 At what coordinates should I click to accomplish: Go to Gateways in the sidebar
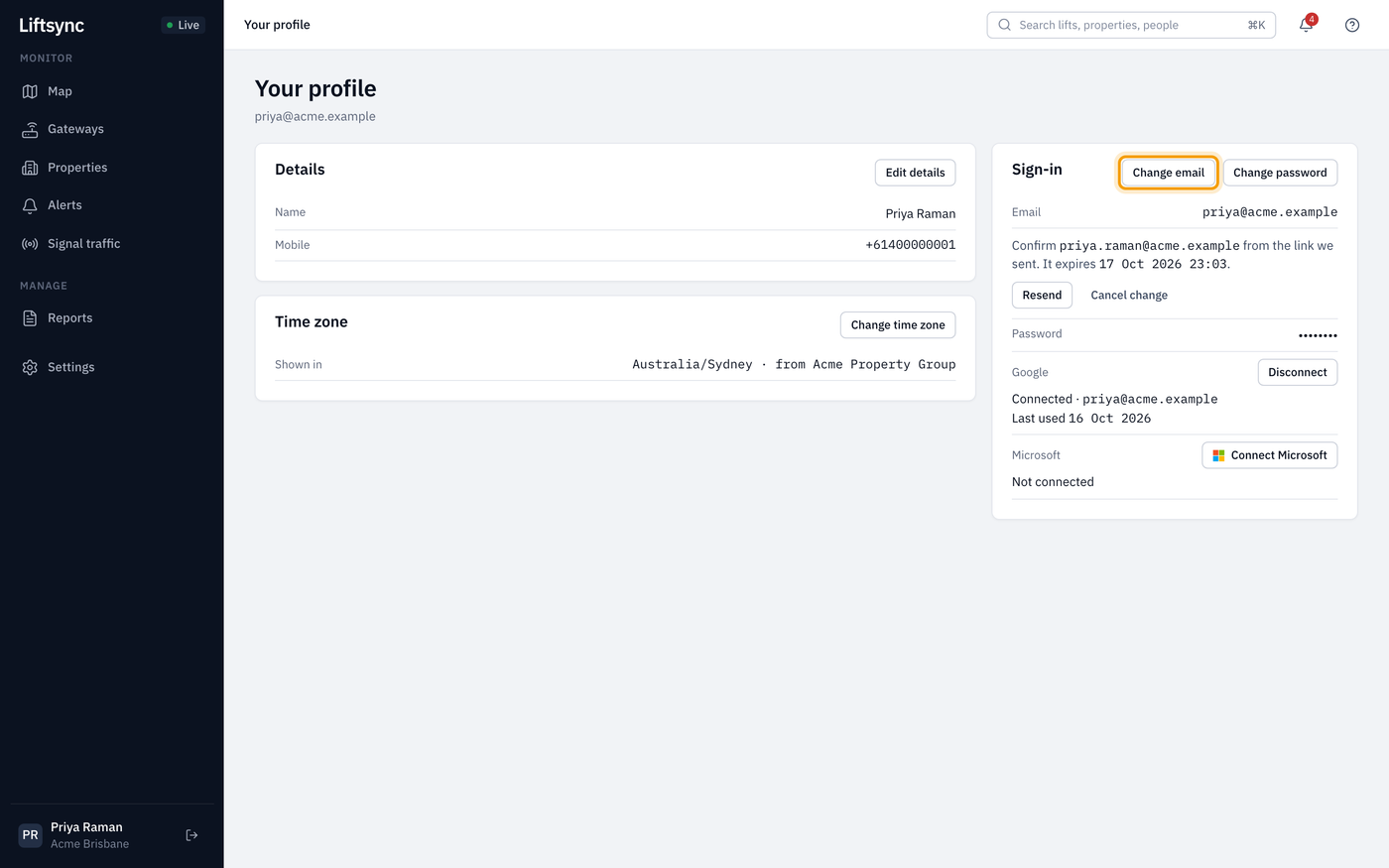[x=111, y=129]
